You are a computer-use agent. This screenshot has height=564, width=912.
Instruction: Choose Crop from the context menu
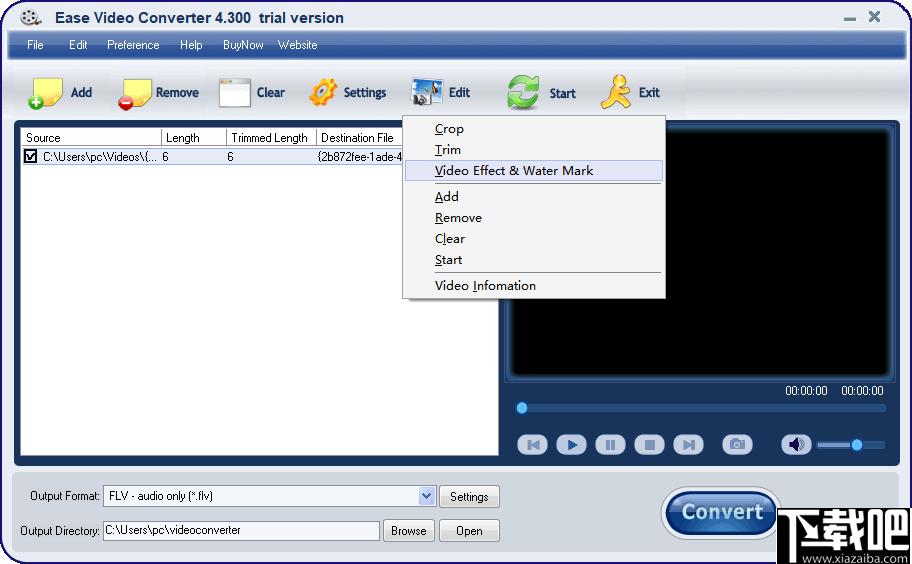(x=449, y=129)
